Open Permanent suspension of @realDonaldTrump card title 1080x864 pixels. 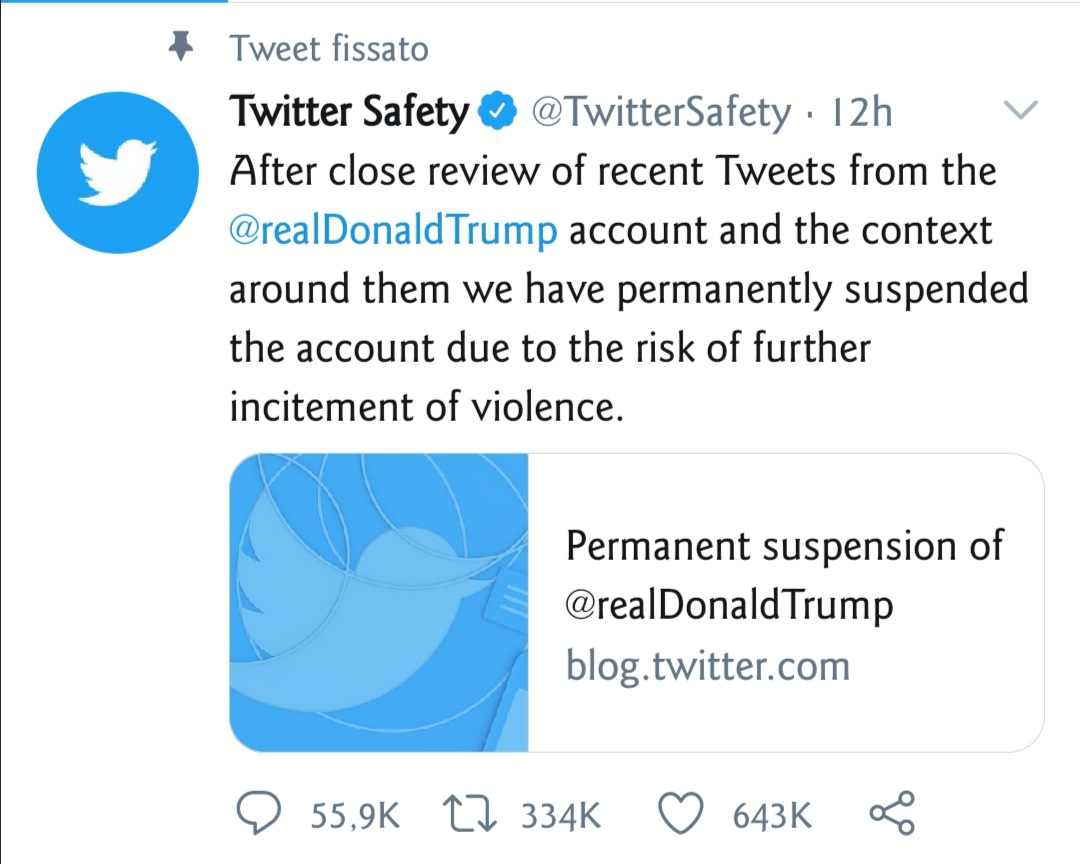coord(784,575)
